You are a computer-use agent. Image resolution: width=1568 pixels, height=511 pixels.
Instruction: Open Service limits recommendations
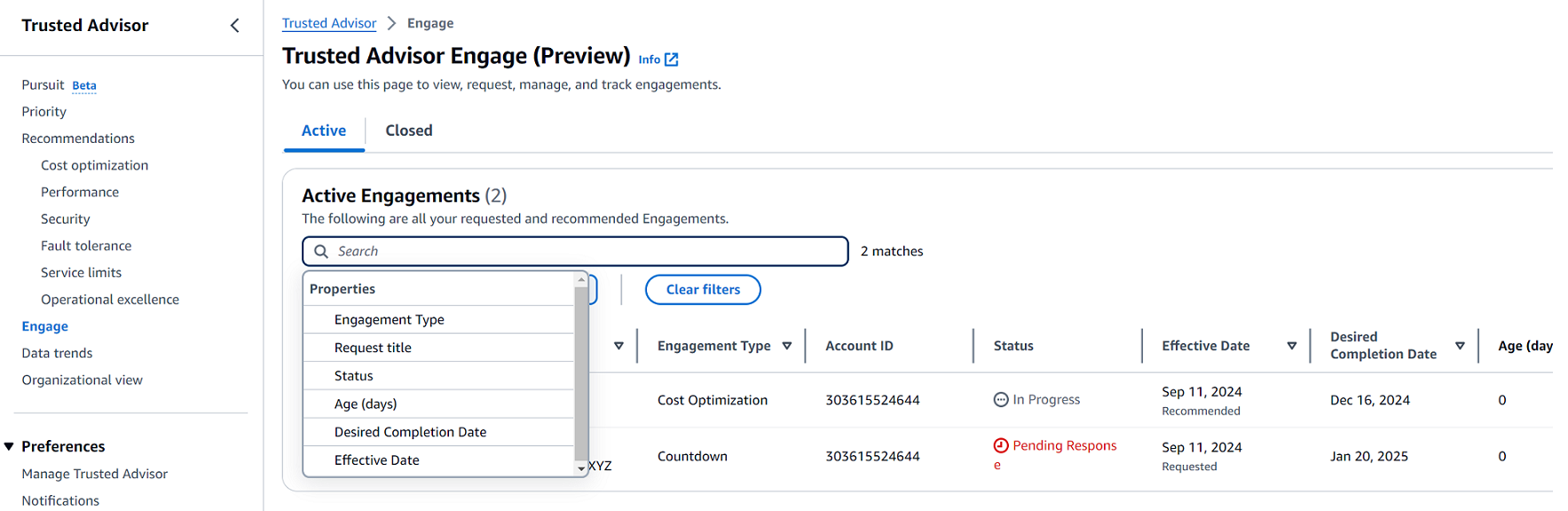[82, 272]
